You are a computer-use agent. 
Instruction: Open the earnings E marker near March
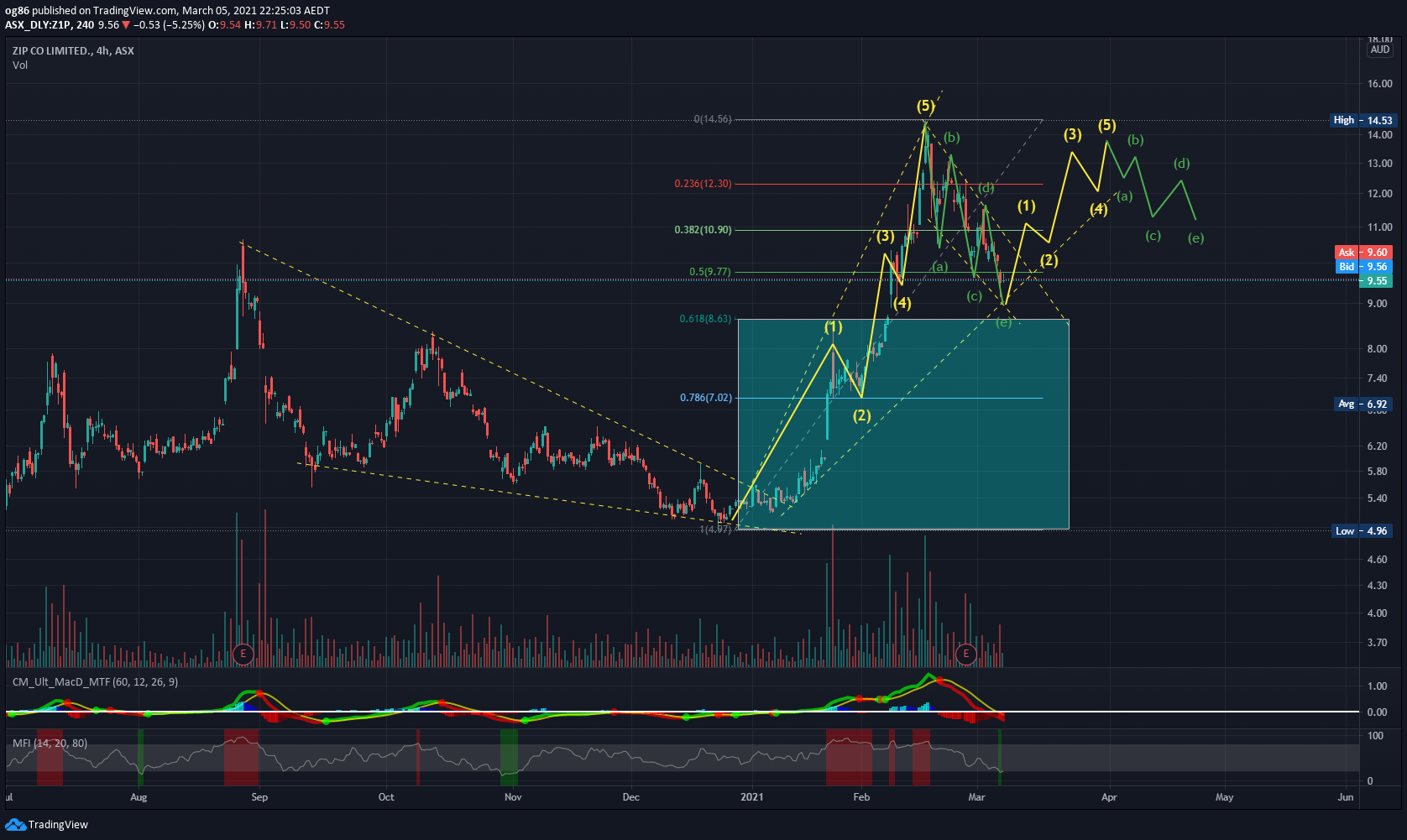coord(966,654)
